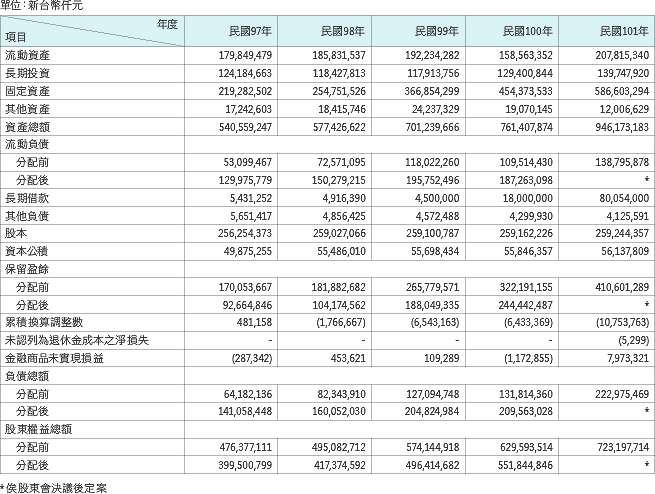The image size is (655, 494).
Task: Click the 累積換算調整數 row label
Action: (44, 322)
